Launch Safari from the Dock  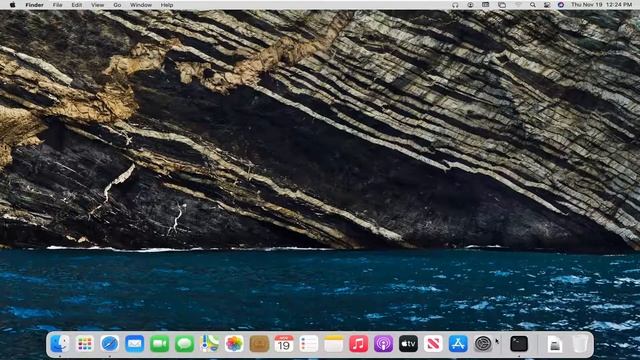110,344
